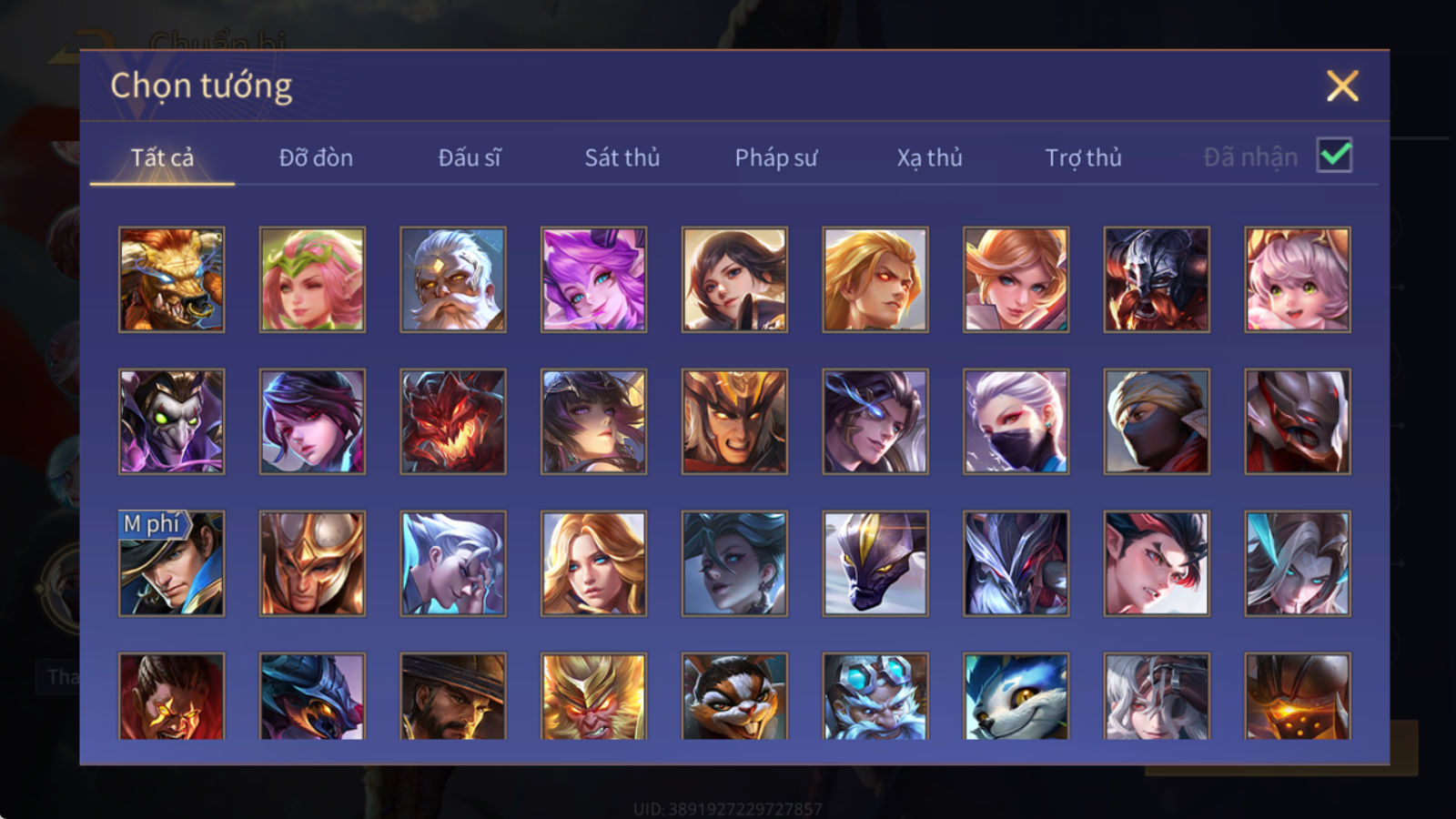
Task: Select the bull-headed hero portrait
Action: click(x=171, y=279)
